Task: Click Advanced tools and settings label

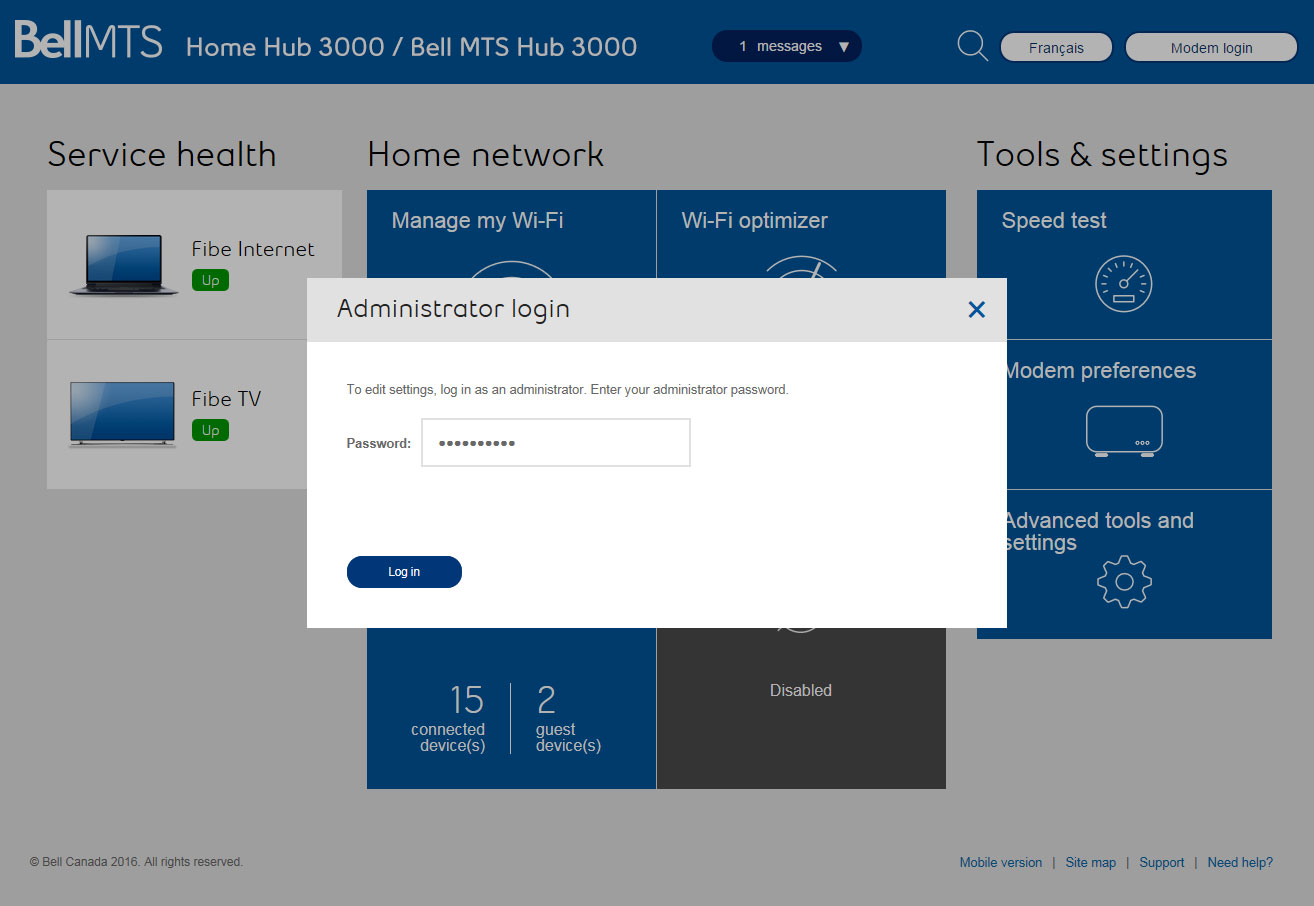Action: coord(1099,531)
